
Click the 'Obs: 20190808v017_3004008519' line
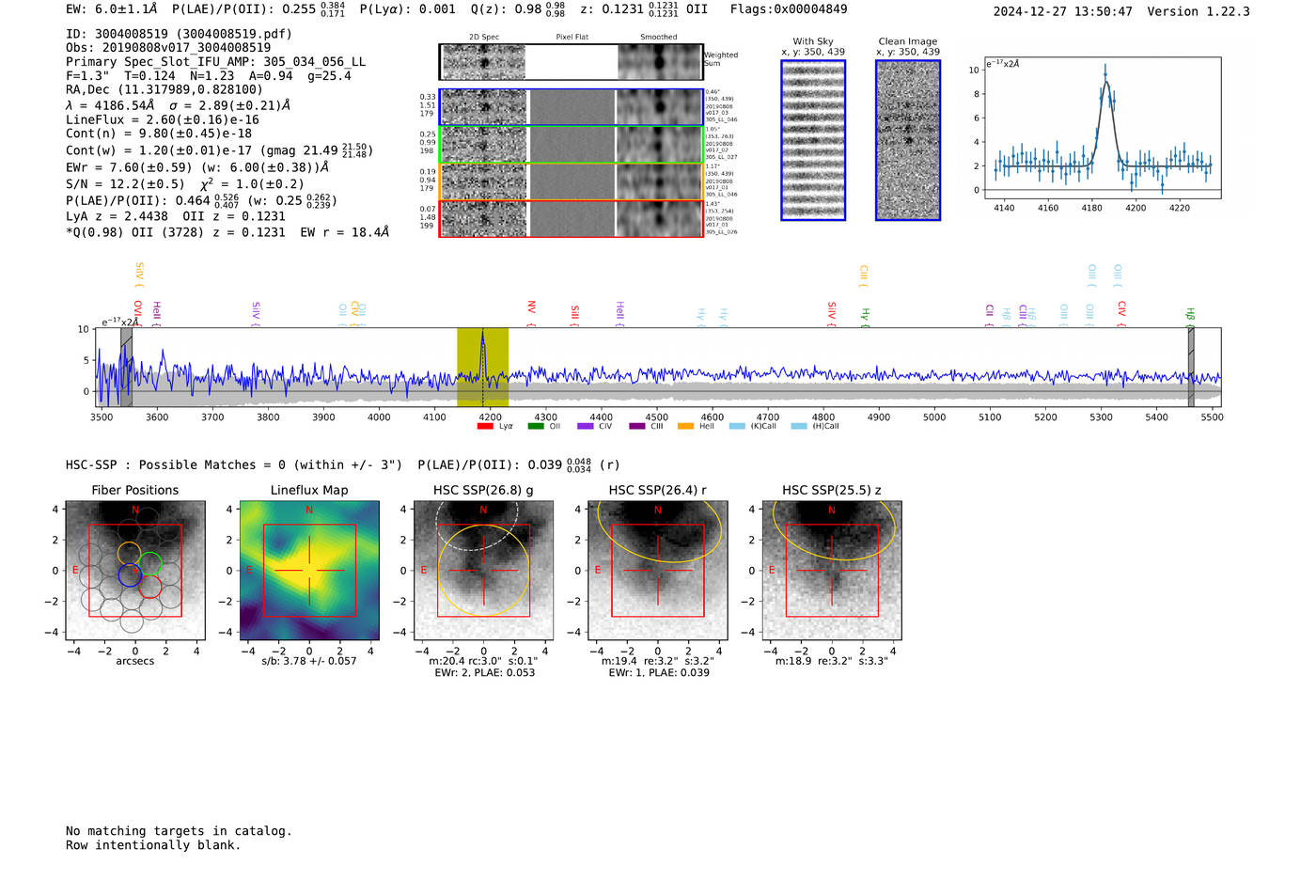pos(168,48)
